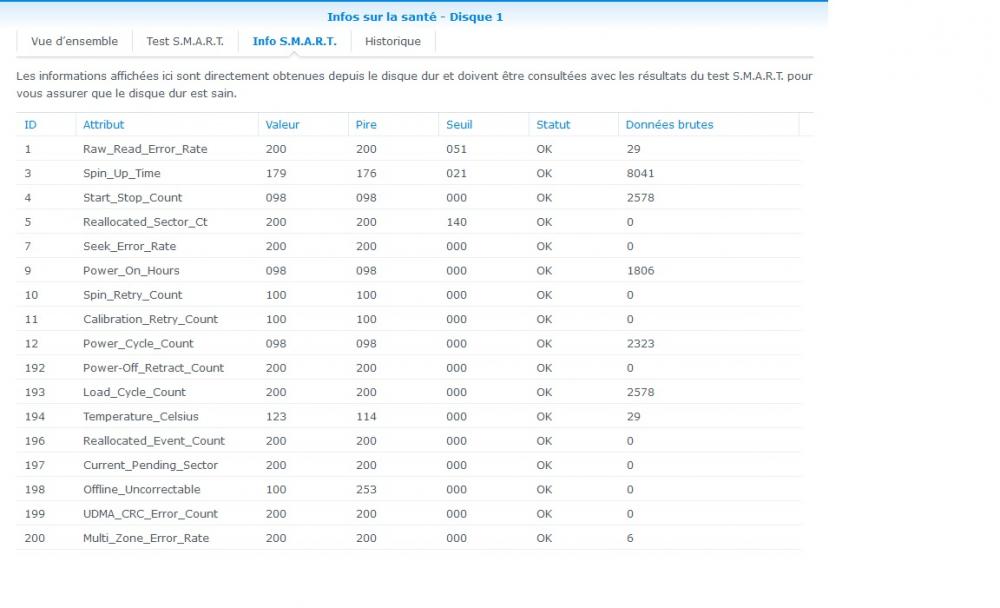Switch to the Vue d'ensemble tab
The width and height of the screenshot is (1000, 608).
pyautogui.click(x=74, y=41)
